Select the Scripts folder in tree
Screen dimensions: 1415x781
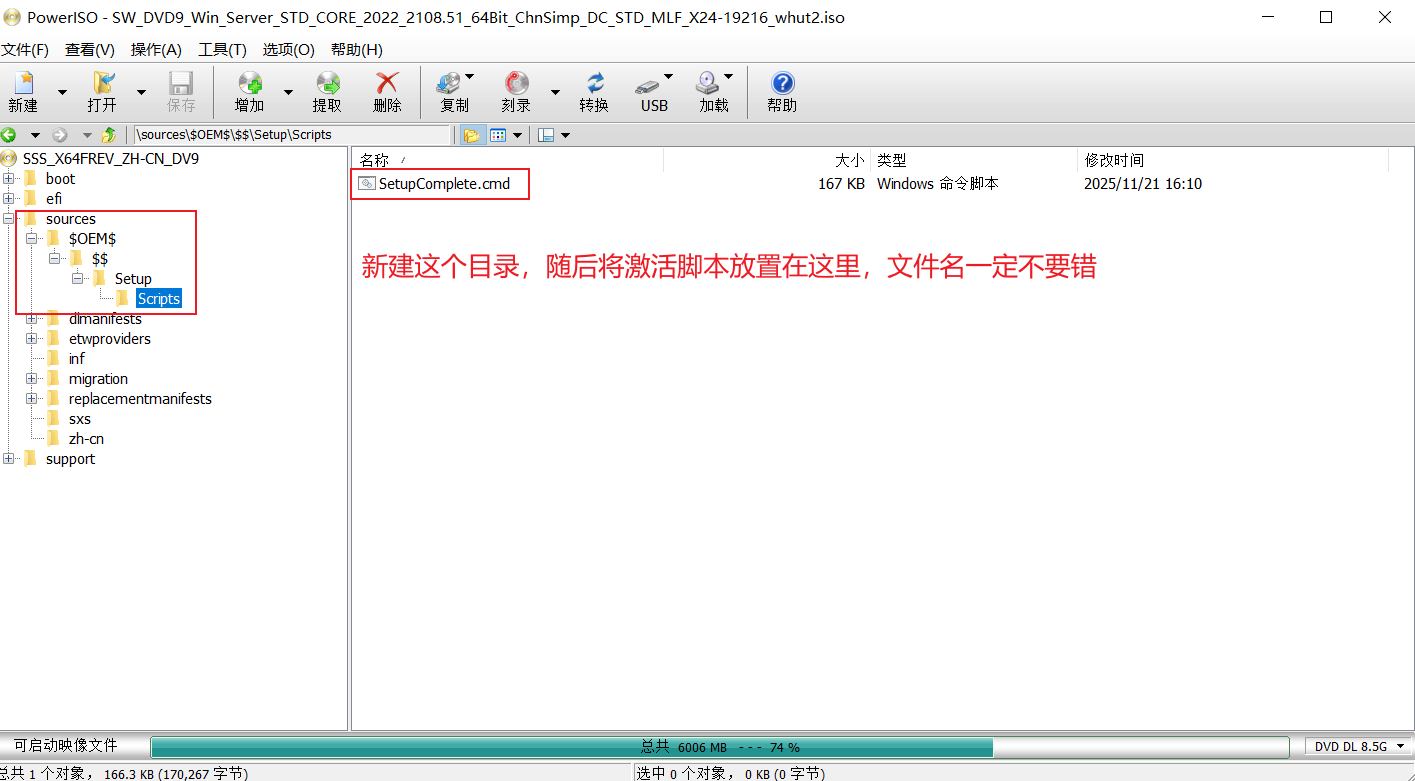pyautogui.click(x=159, y=299)
